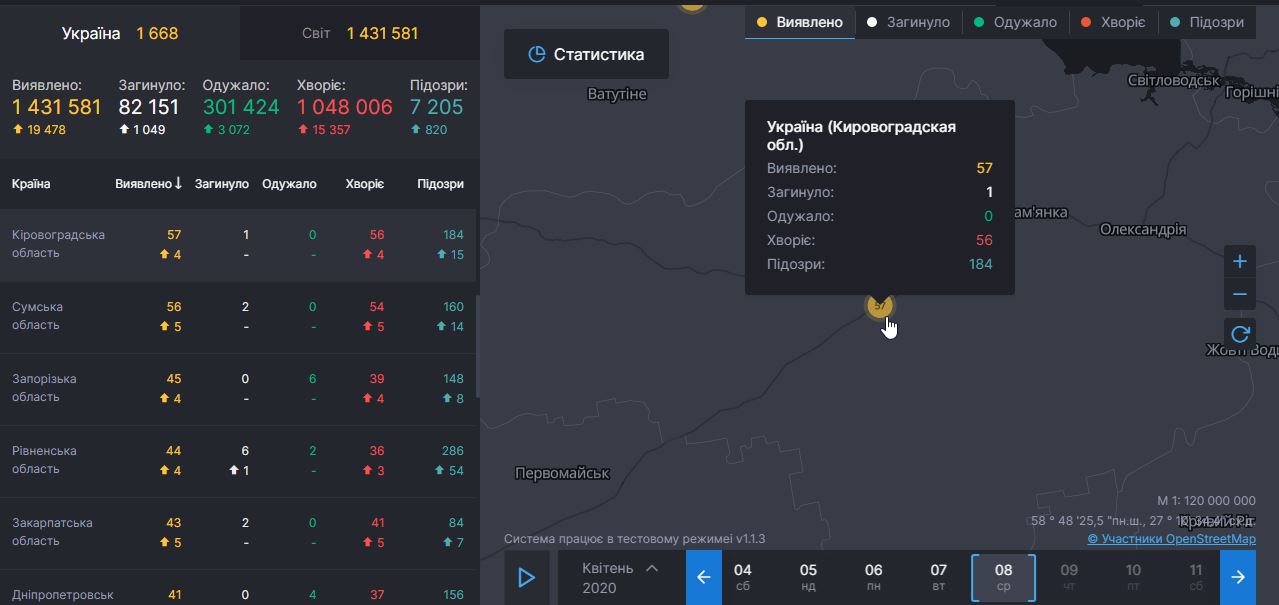Sort table by Виявлено column
This screenshot has width=1279, height=605.
[149, 184]
